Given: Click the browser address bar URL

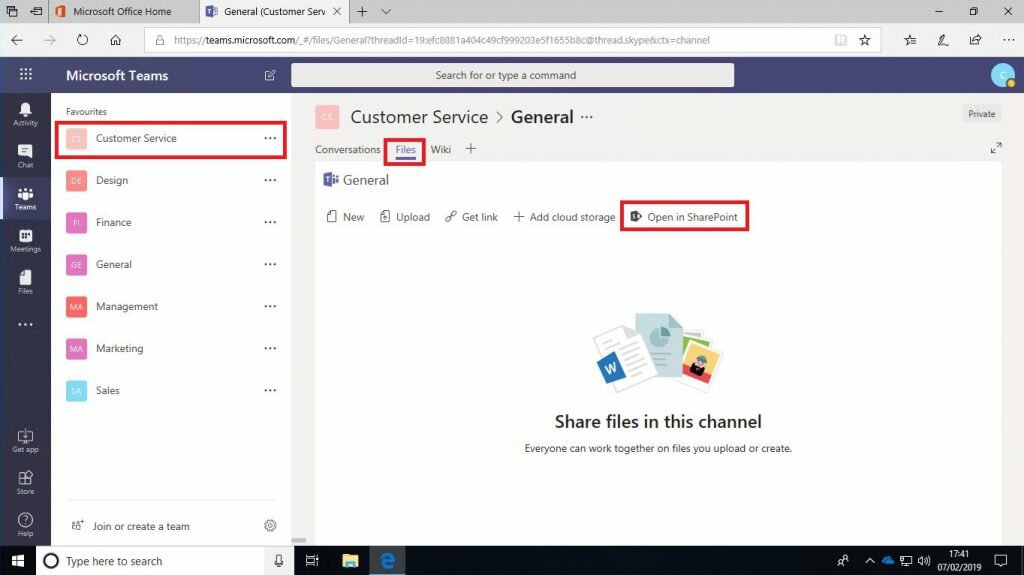Looking at the screenshot, I should 441,40.
